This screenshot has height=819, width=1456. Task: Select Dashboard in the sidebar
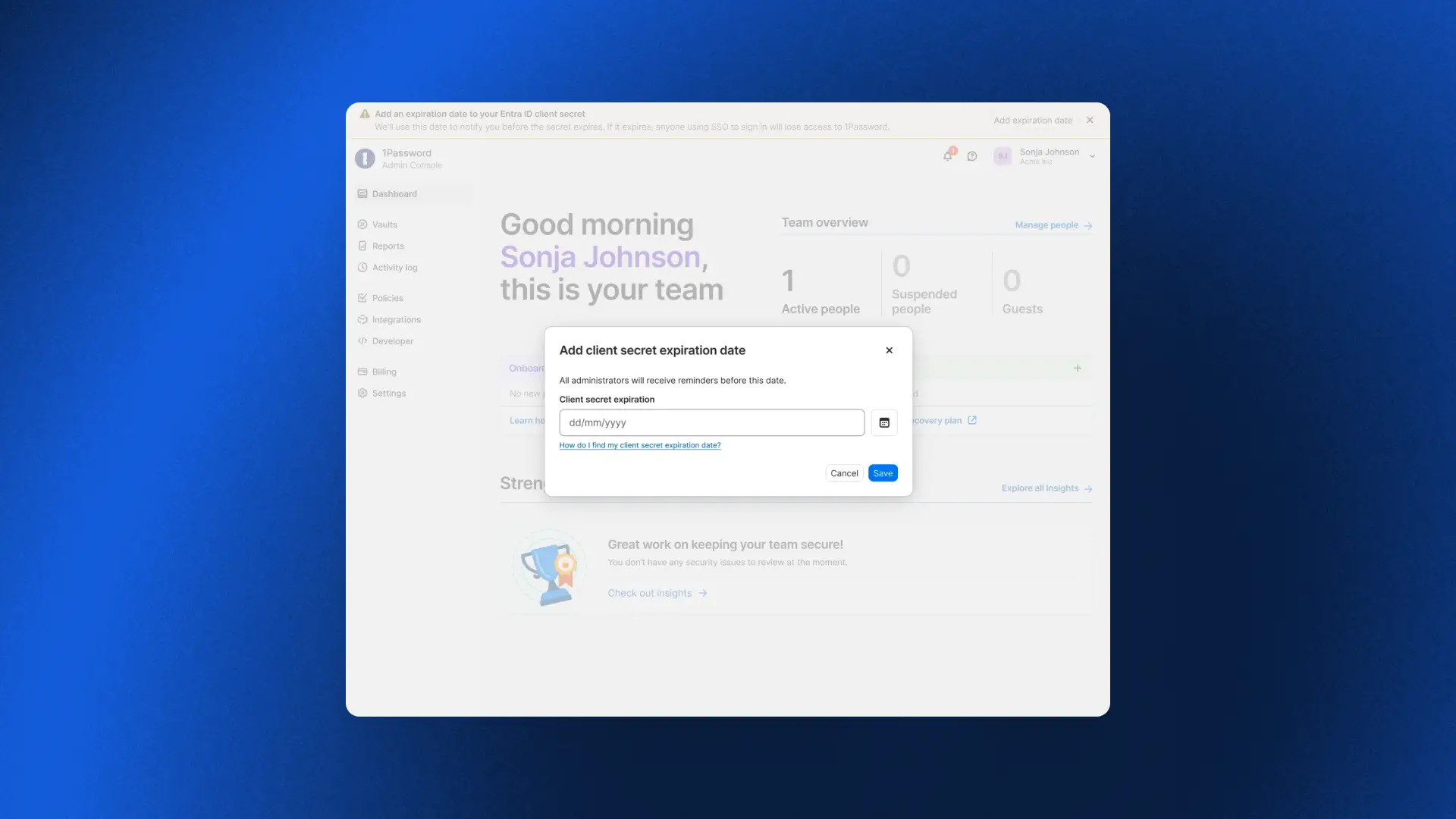click(413, 194)
